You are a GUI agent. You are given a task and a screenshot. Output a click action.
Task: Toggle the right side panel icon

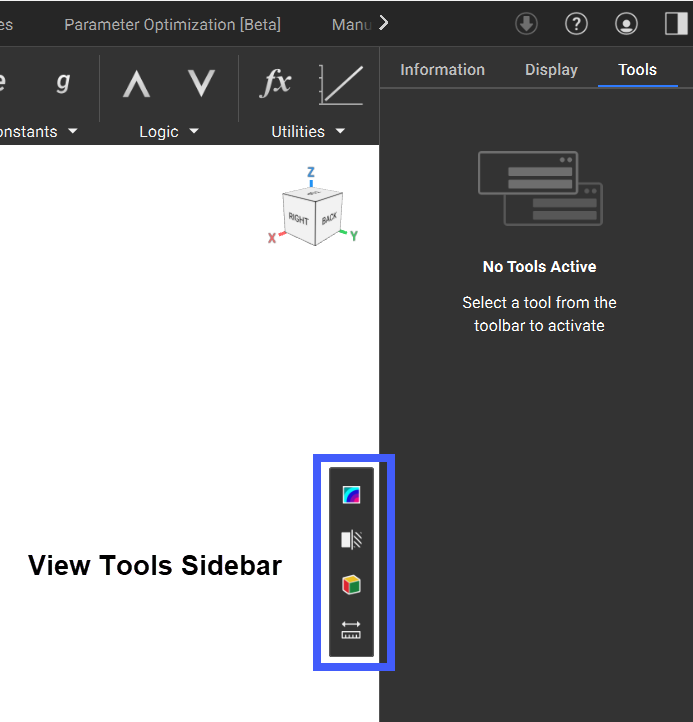[x=676, y=23]
